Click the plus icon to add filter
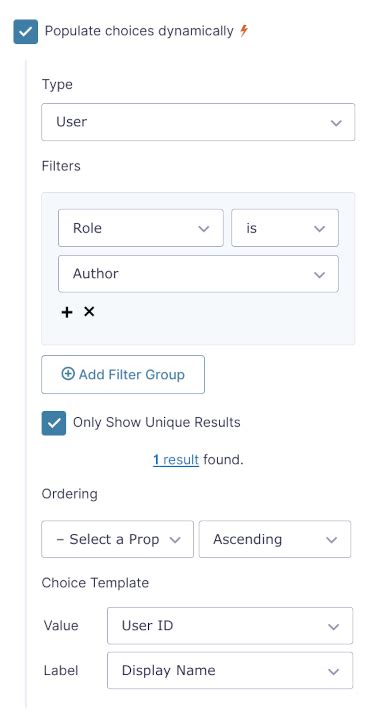The width and height of the screenshot is (370, 724). (x=67, y=313)
